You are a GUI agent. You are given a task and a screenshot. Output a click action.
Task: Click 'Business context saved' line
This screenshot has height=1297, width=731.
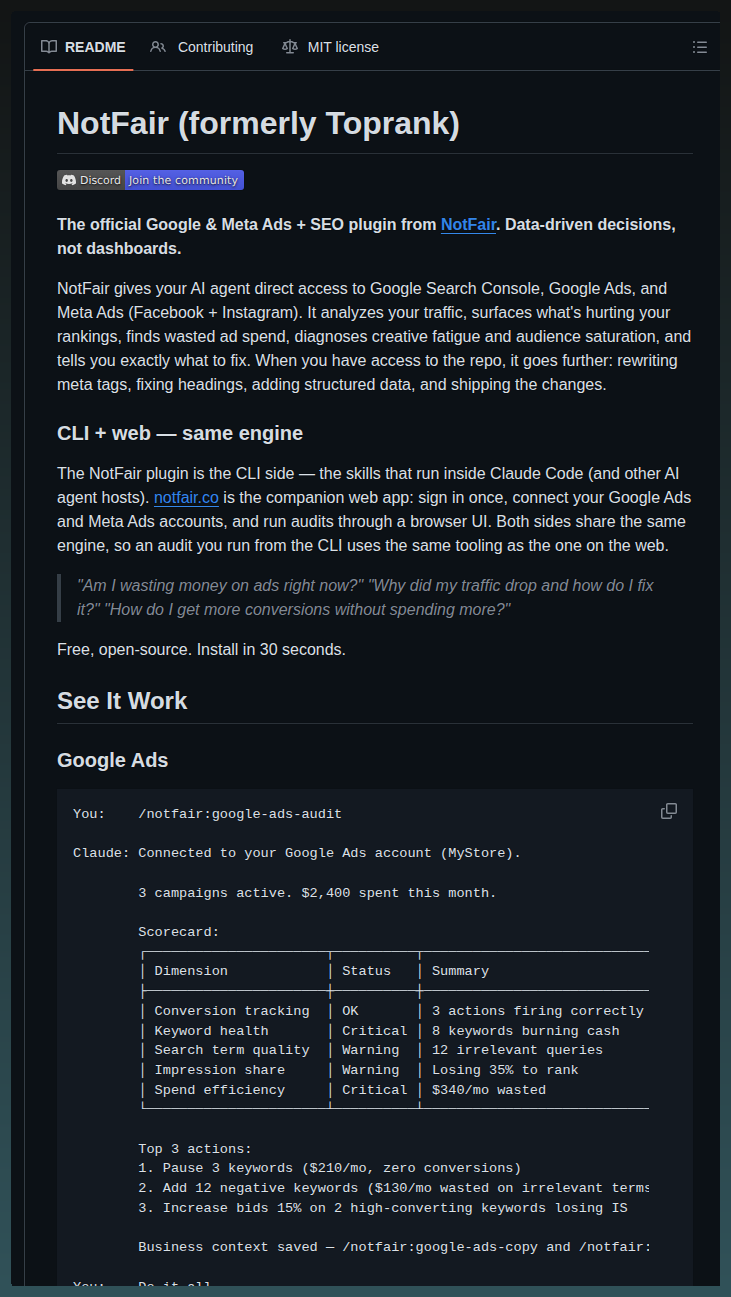(x=394, y=1247)
